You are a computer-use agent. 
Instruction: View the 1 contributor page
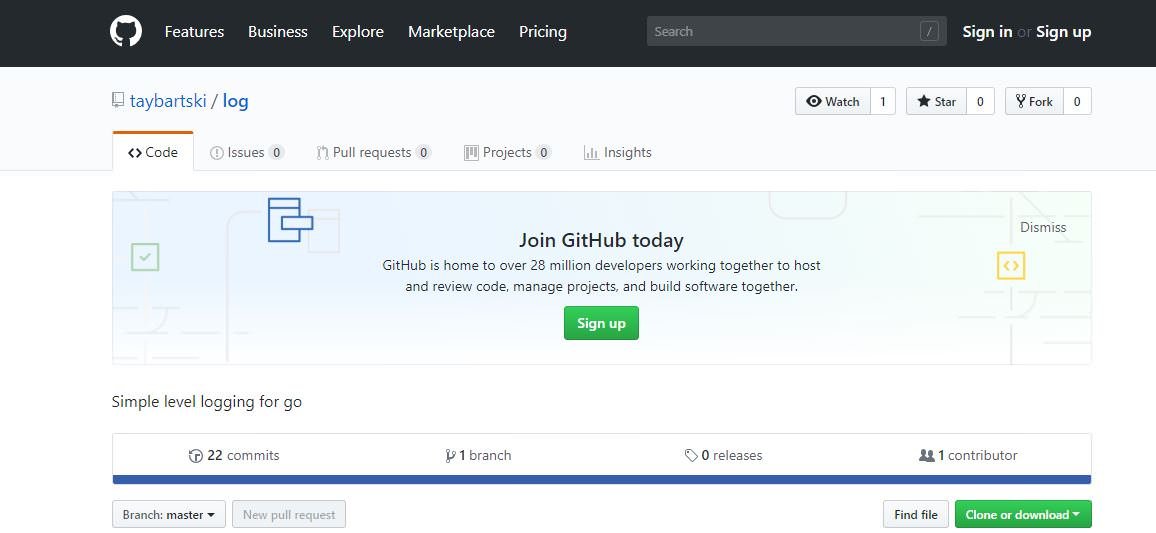coord(968,456)
